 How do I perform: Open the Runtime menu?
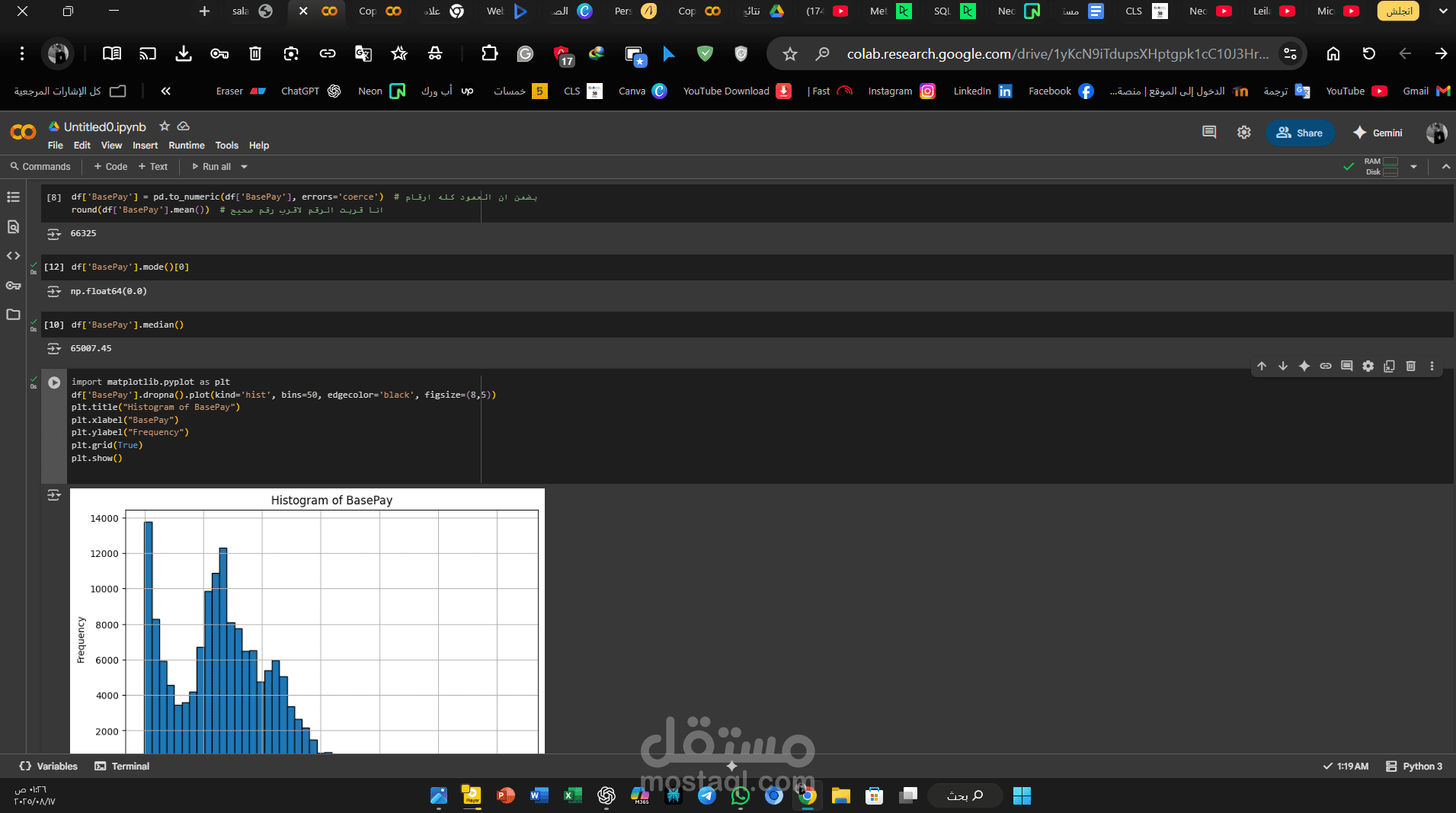[x=187, y=146]
